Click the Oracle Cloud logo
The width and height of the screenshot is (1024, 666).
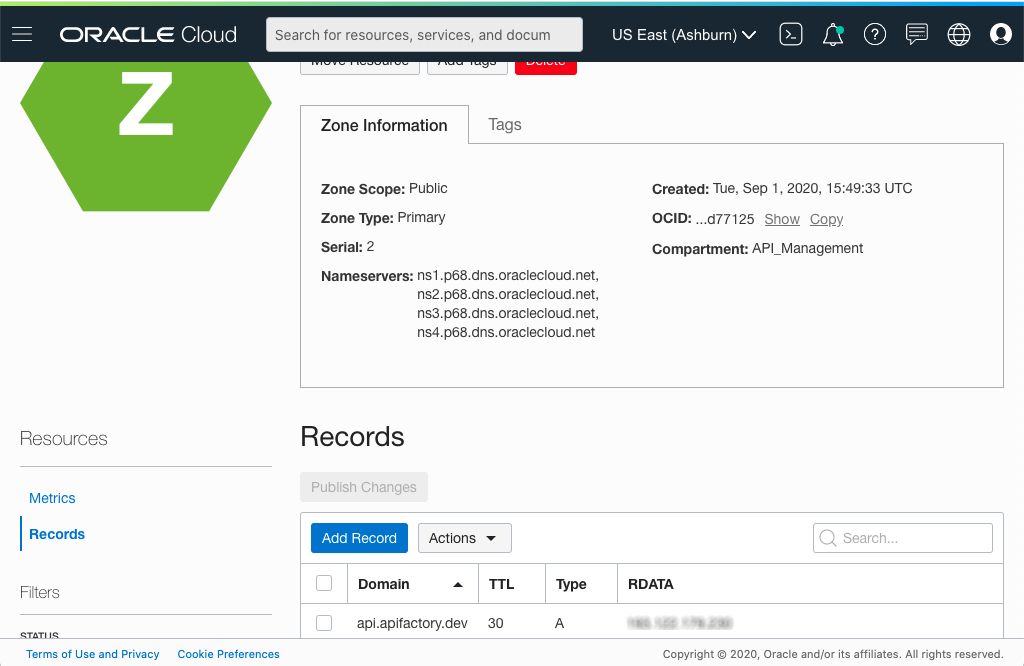click(x=147, y=34)
